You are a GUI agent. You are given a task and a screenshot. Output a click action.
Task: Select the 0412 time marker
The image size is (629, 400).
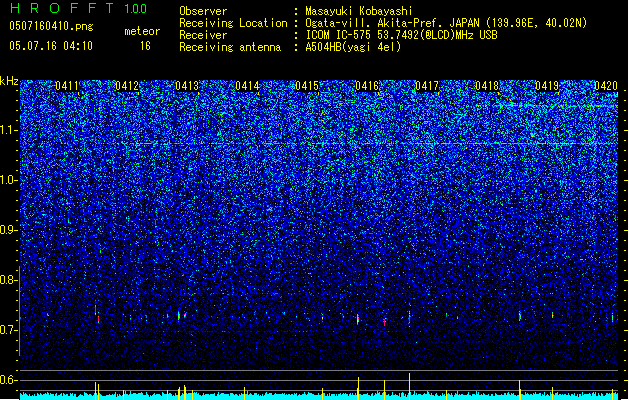tap(127, 86)
